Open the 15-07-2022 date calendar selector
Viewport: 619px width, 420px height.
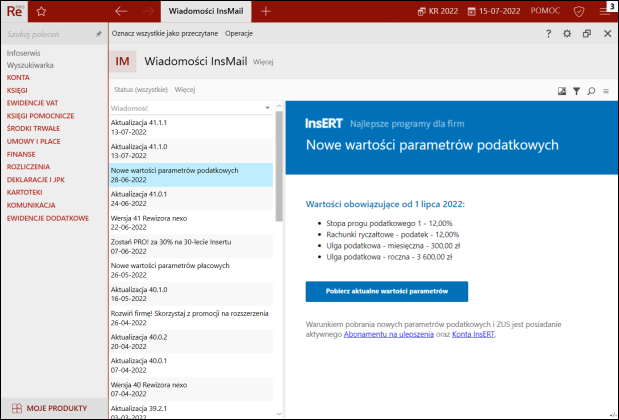494,11
